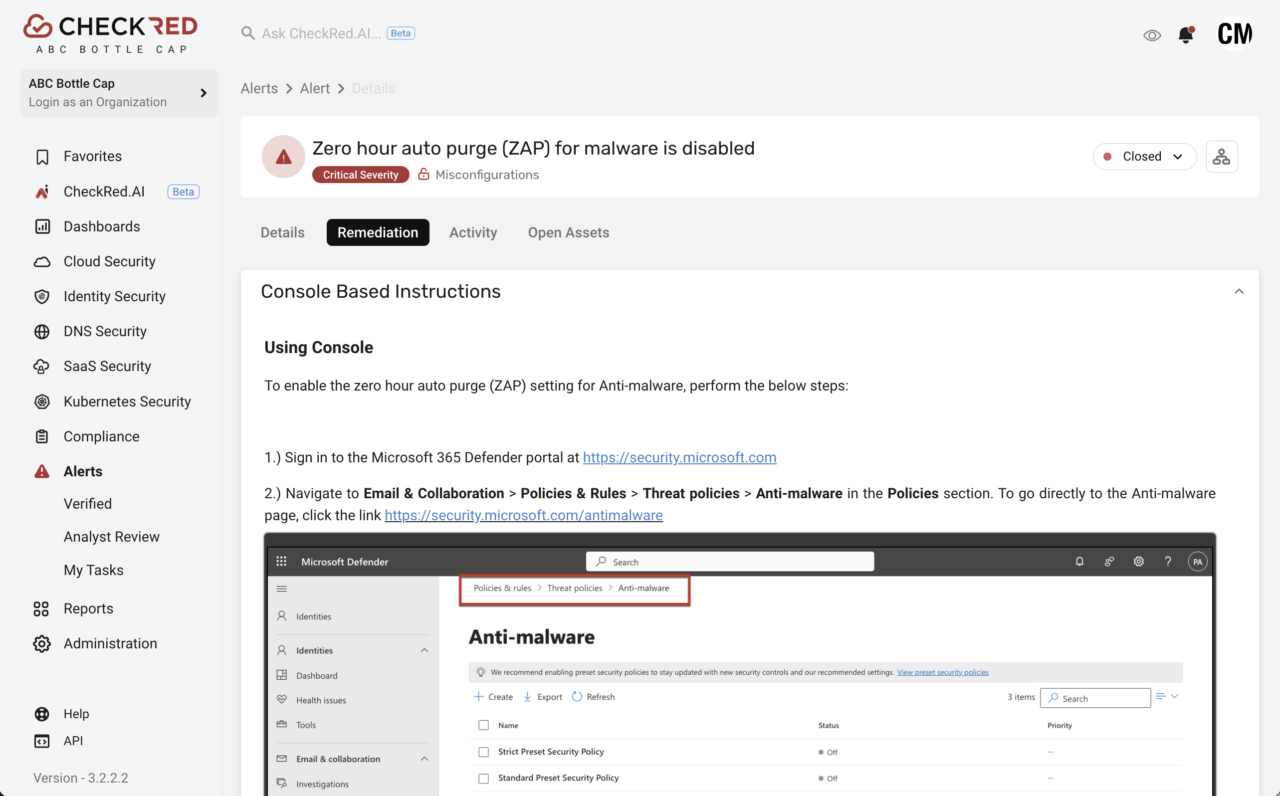Open the Open Assets tab
Screen dimensions: 1280x796
(568, 232)
